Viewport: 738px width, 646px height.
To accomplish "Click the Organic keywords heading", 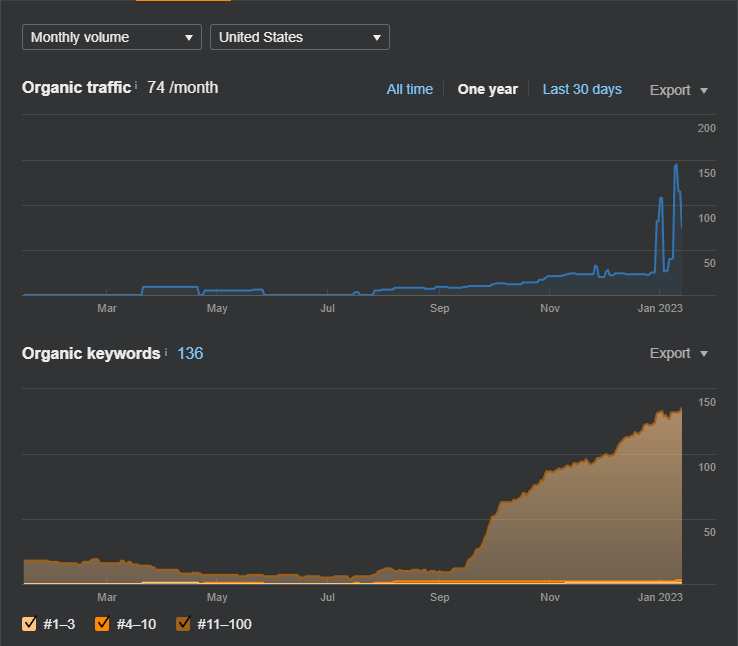I will tap(91, 353).
